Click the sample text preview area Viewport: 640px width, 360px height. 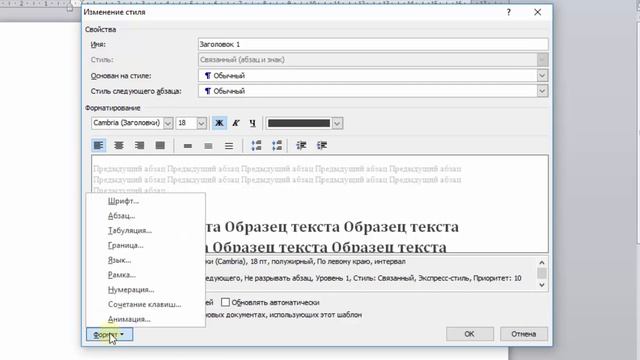320,204
